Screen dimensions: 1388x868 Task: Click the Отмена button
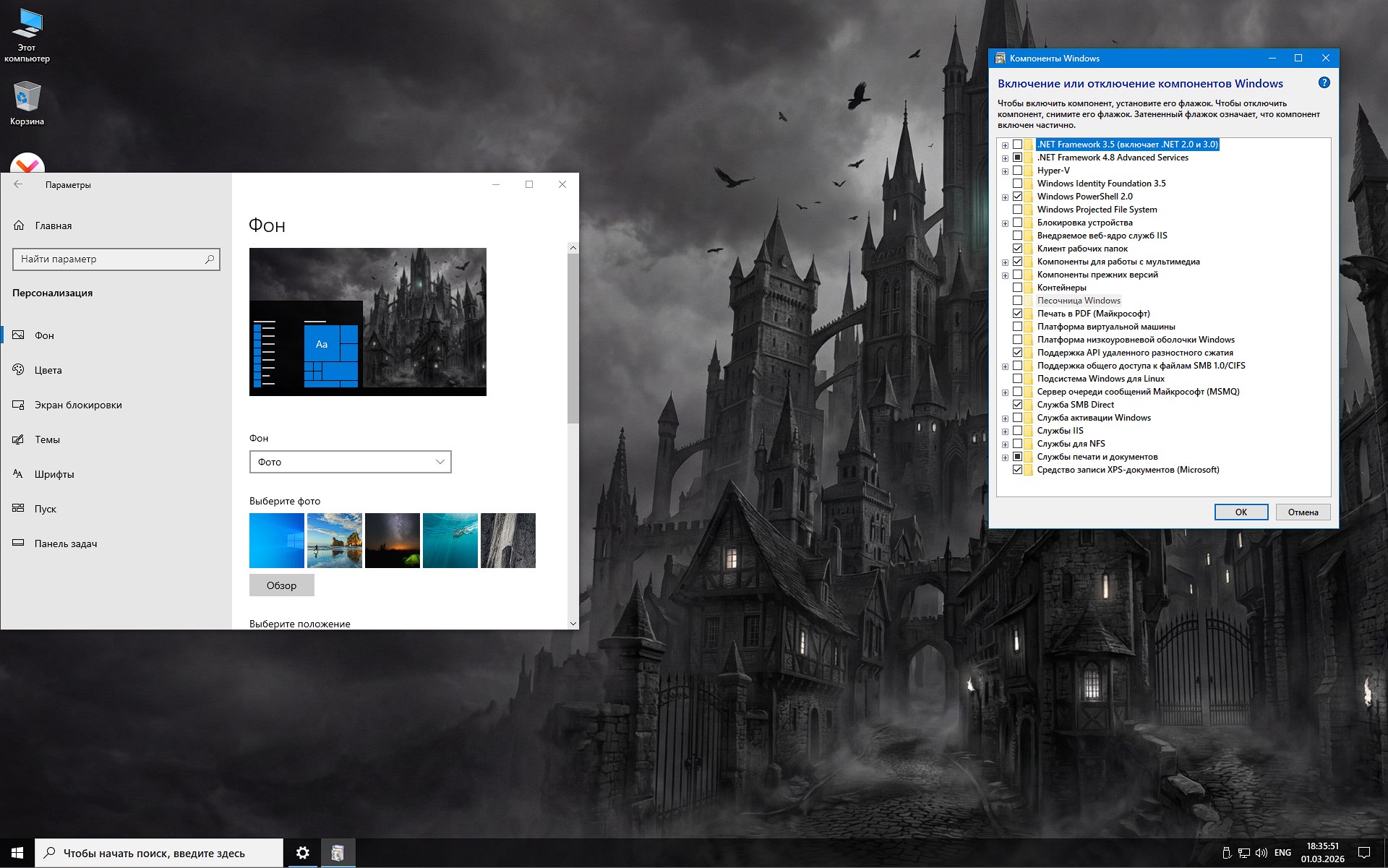[x=1303, y=512]
